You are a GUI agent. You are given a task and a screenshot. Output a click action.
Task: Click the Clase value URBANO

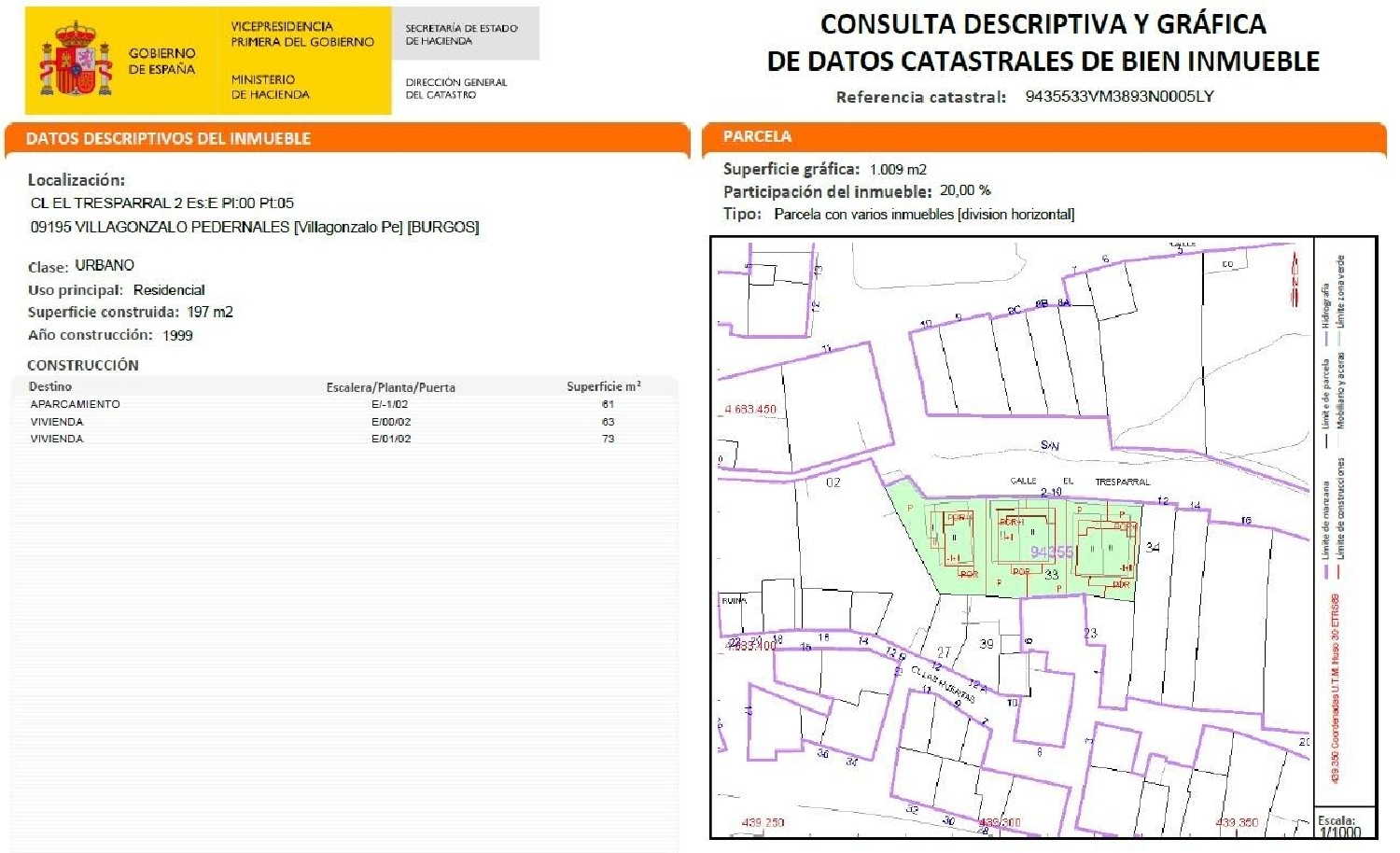105,265
